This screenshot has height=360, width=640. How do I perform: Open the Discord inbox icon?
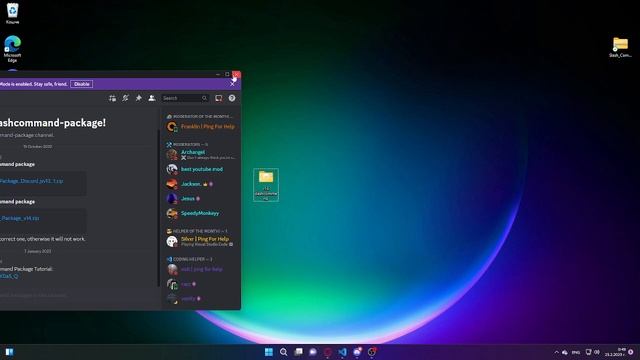219,98
